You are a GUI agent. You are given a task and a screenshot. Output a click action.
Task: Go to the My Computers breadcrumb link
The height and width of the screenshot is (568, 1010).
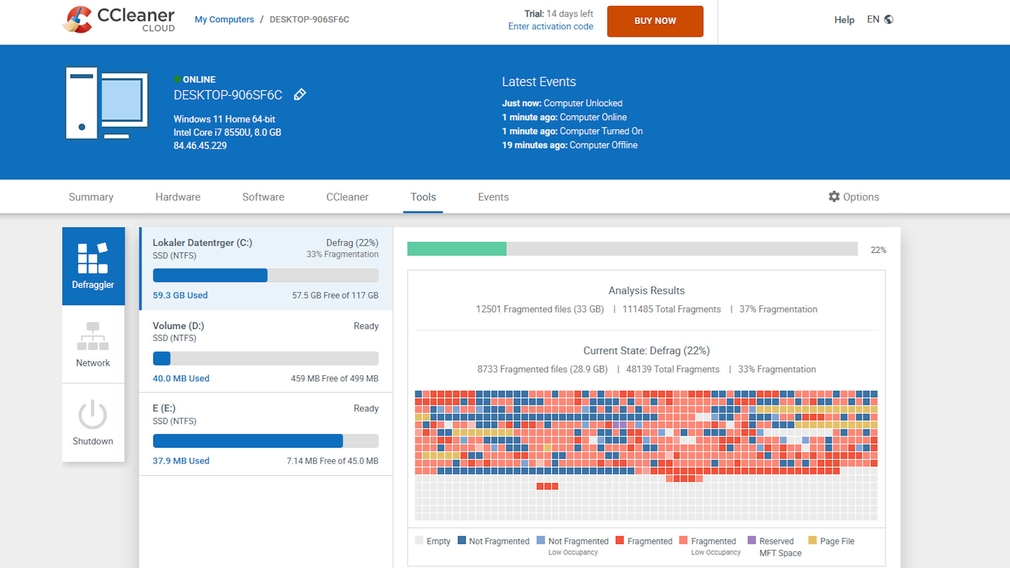point(224,19)
